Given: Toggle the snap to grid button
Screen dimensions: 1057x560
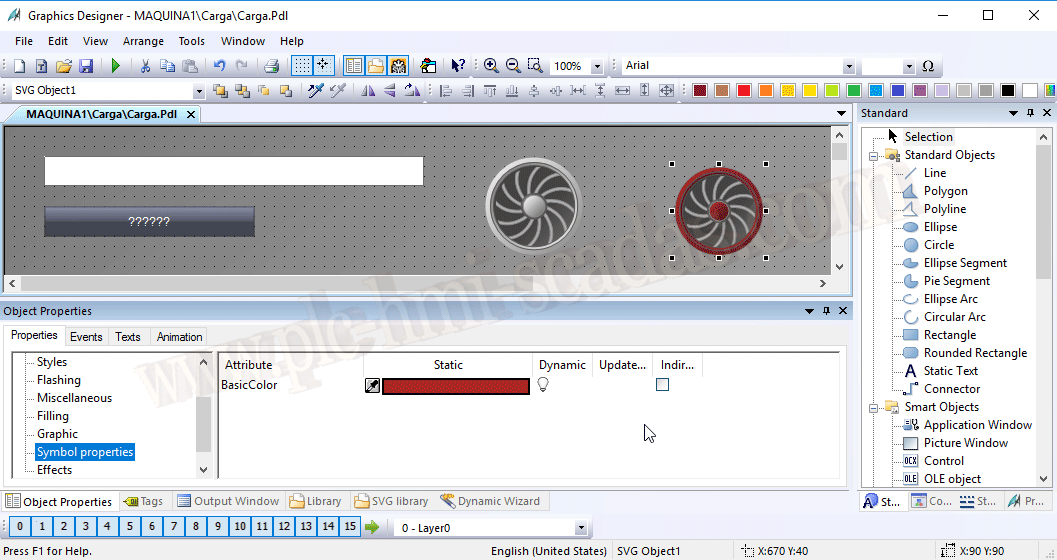Looking at the screenshot, I should [x=323, y=66].
